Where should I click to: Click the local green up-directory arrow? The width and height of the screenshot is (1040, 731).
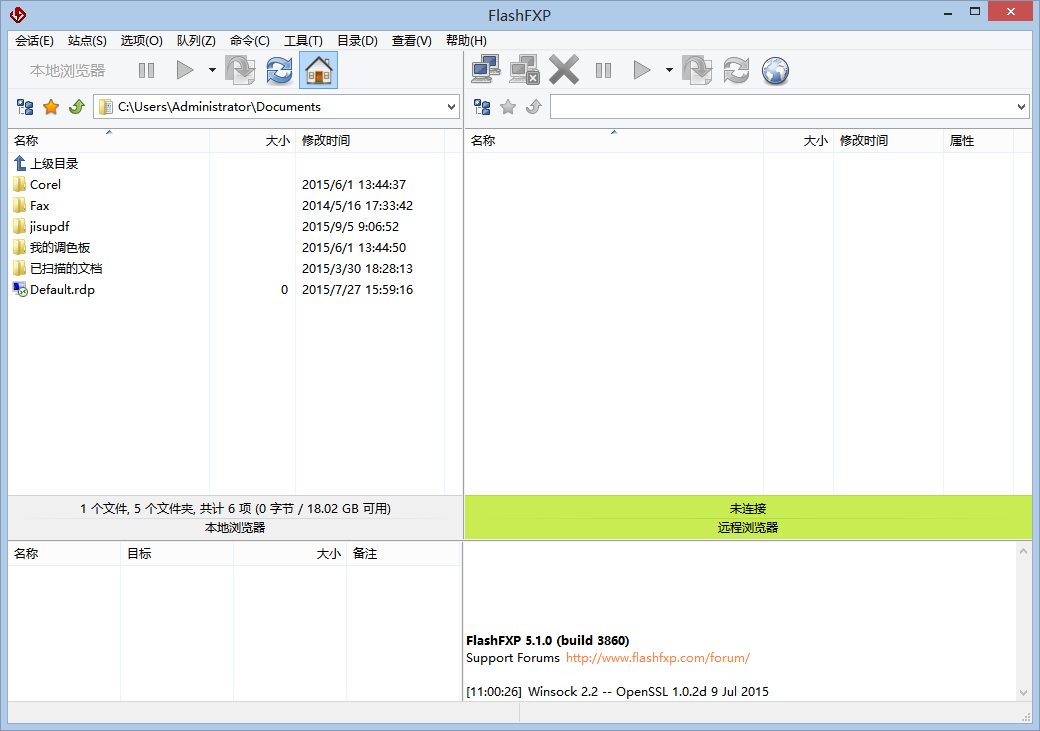point(76,107)
